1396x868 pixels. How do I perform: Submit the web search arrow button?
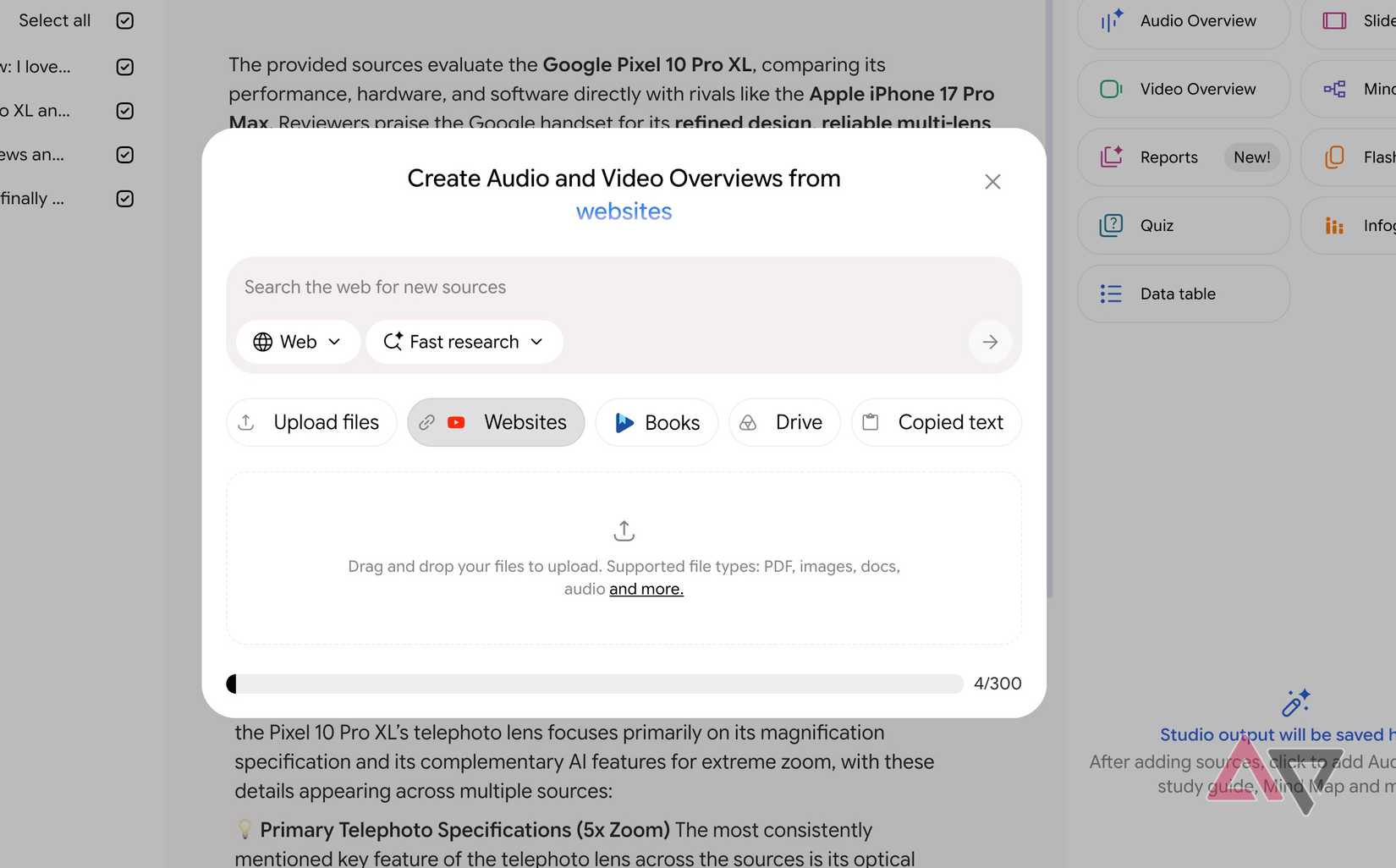tap(990, 342)
